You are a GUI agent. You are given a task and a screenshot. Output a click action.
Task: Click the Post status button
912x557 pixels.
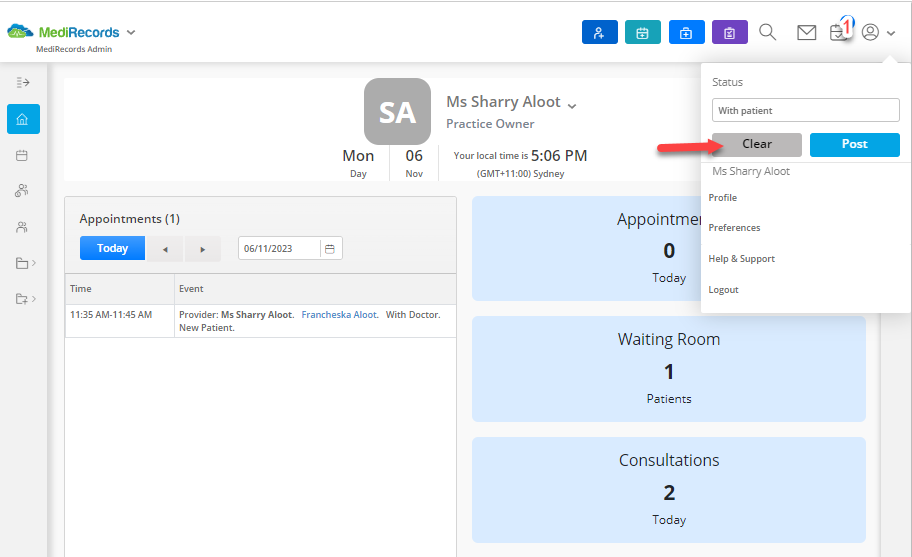(854, 145)
